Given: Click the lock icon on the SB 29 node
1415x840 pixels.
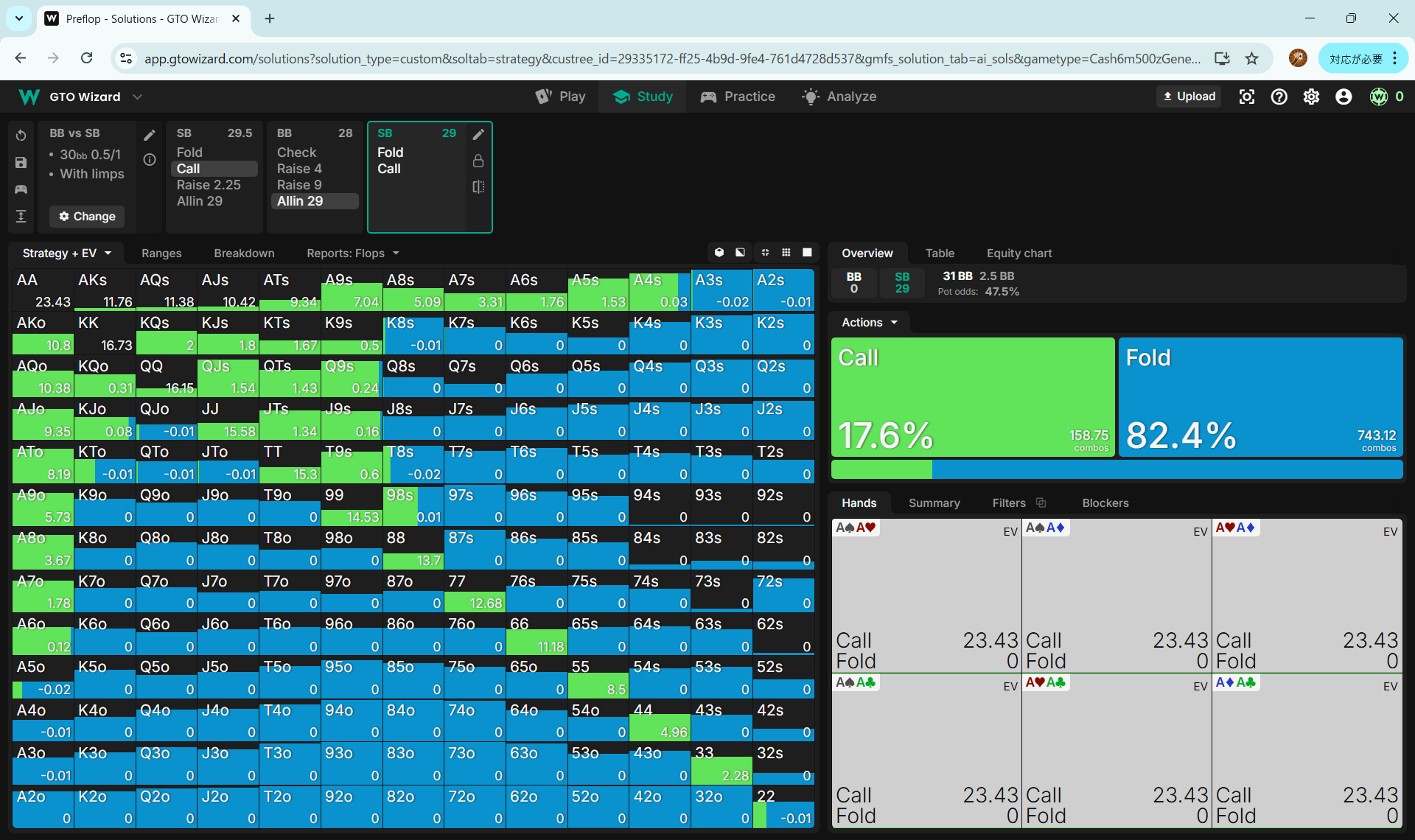Looking at the screenshot, I should [x=478, y=161].
